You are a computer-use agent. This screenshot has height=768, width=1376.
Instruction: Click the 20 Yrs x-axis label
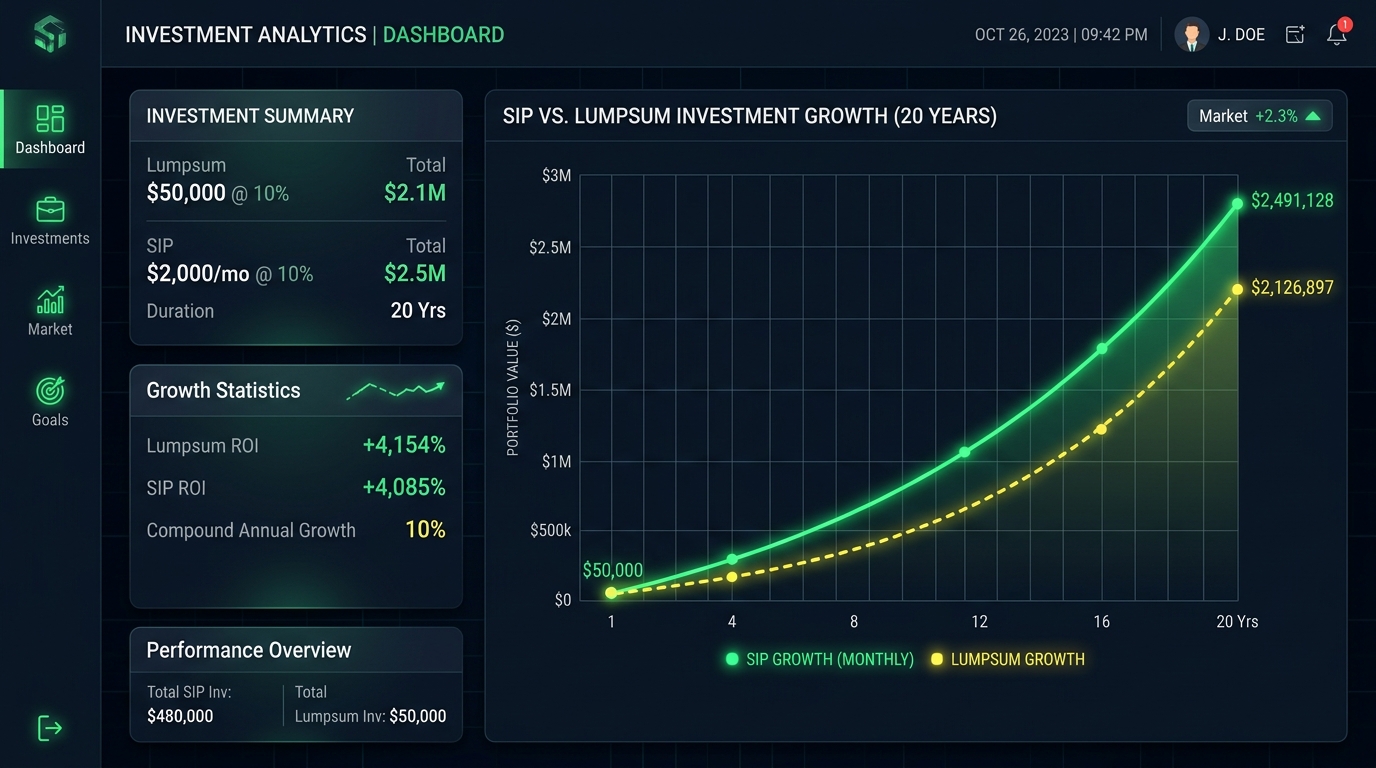(1237, 622)
